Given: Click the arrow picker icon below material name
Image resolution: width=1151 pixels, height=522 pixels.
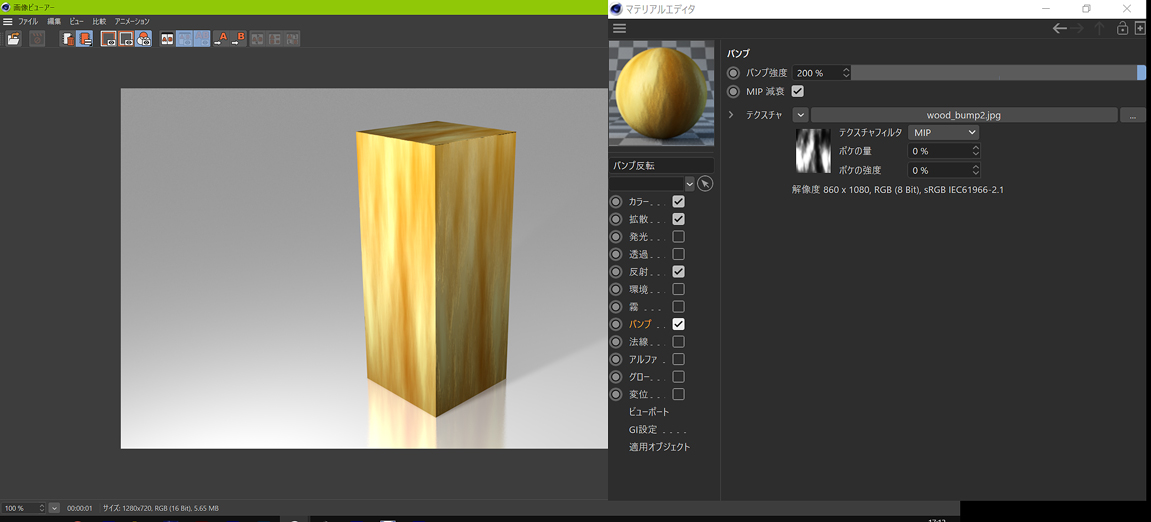Looking at the screenshot, I should pyautogui.click(x=705, y=184).
